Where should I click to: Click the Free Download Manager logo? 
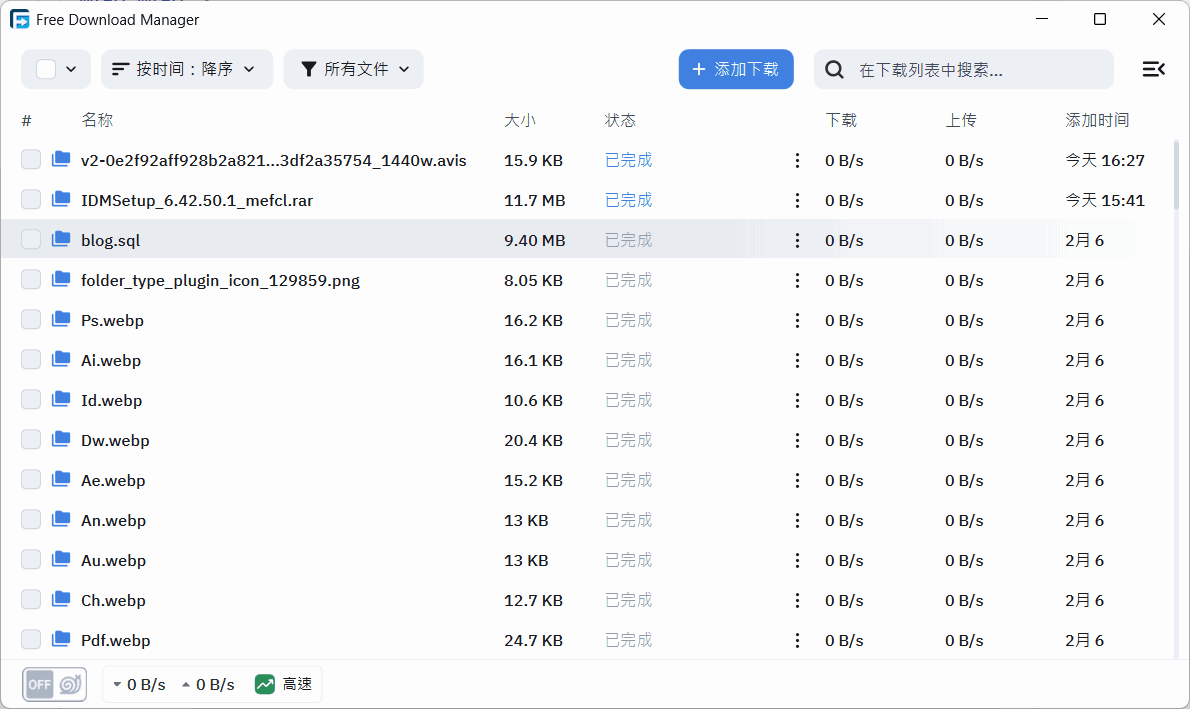[x=20, y=20]
